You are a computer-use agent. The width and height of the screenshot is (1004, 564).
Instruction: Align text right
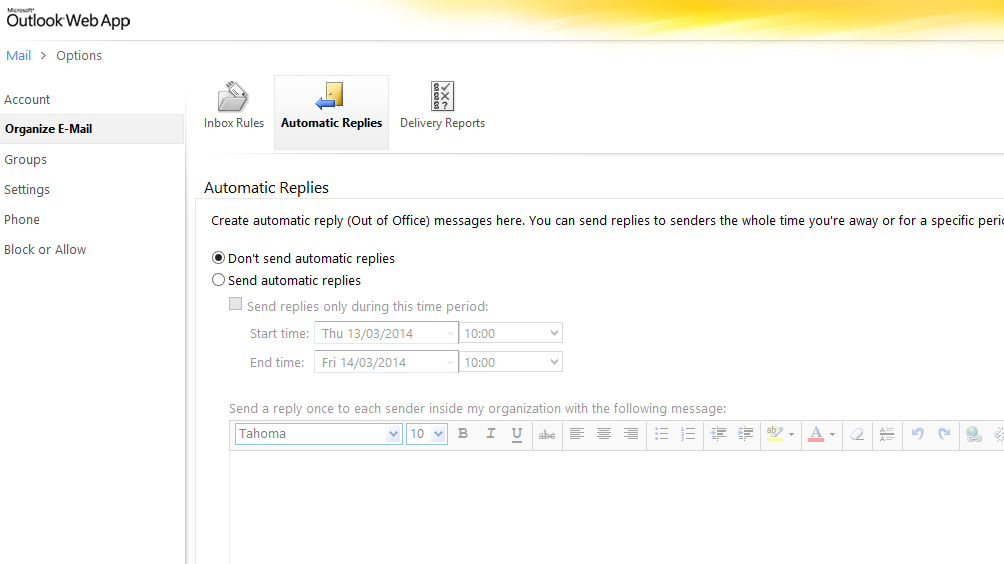[x=631, y=434]
